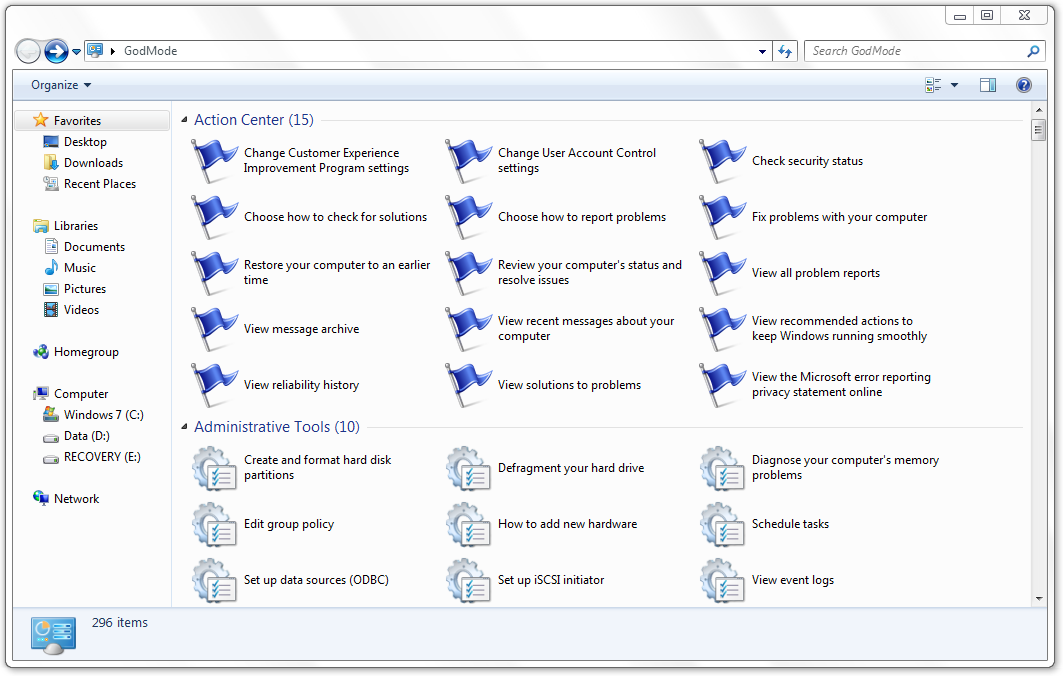Image resolution: width=1063 pixels, height=676 pixels.
Task: Toggle the preview pane button
Action: (x=988, y=85)
